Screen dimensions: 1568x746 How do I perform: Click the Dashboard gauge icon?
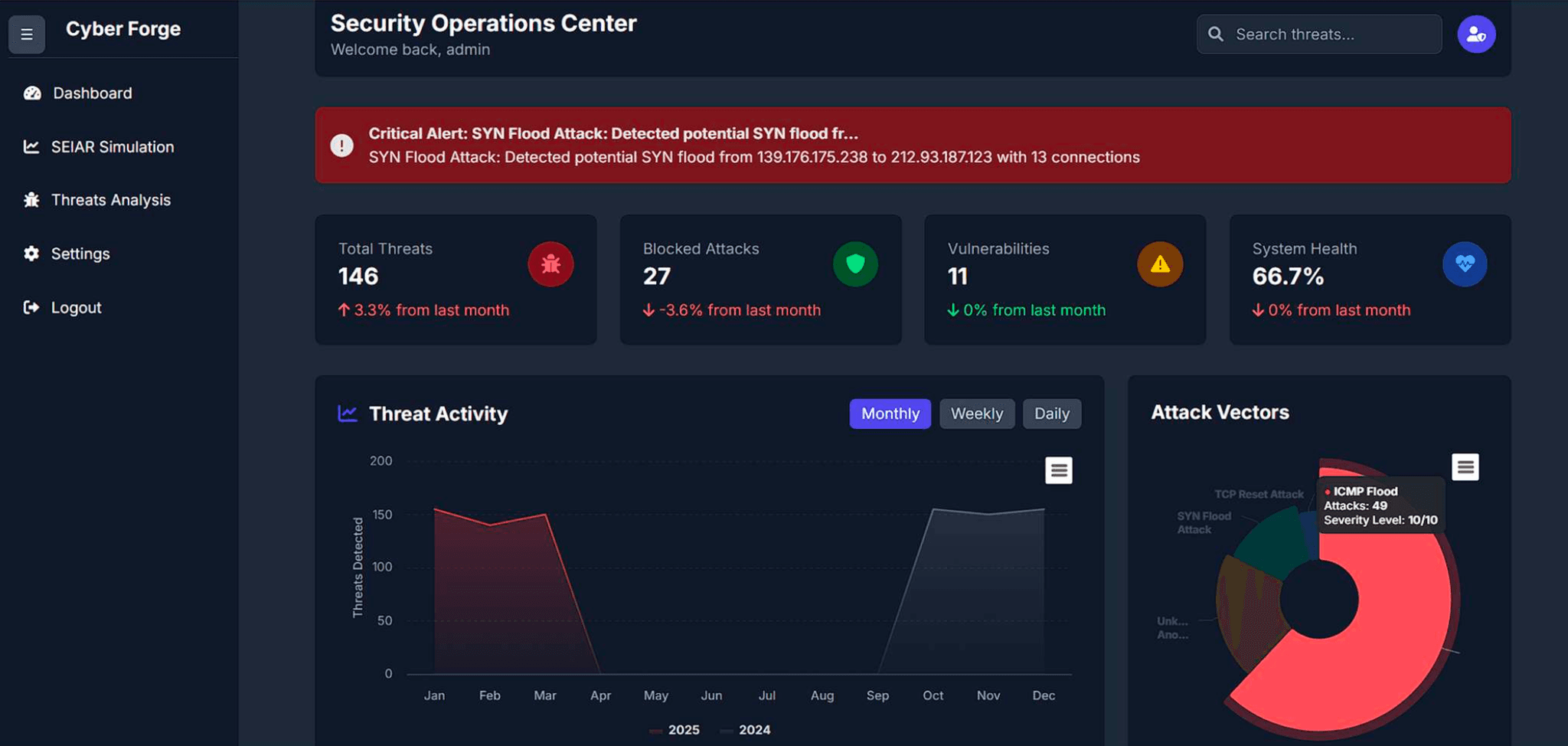click(x=32, y=93)
